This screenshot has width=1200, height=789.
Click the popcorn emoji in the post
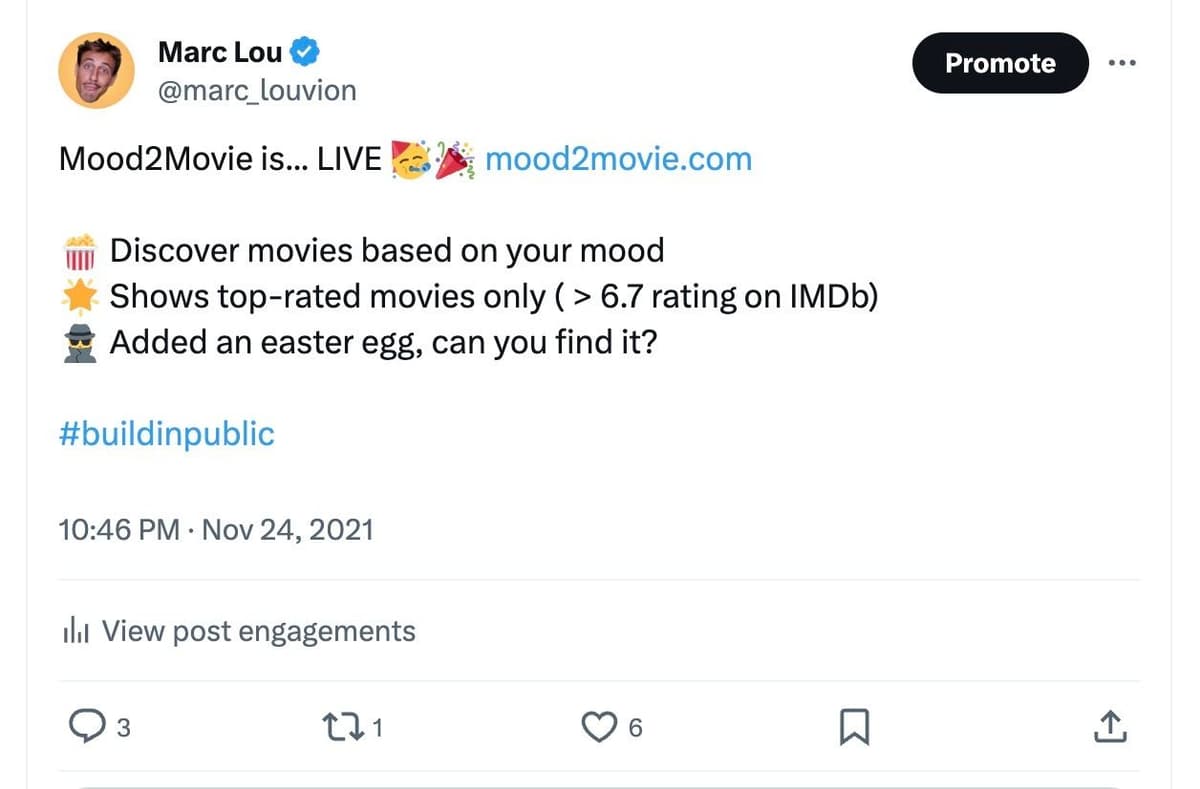79,251
